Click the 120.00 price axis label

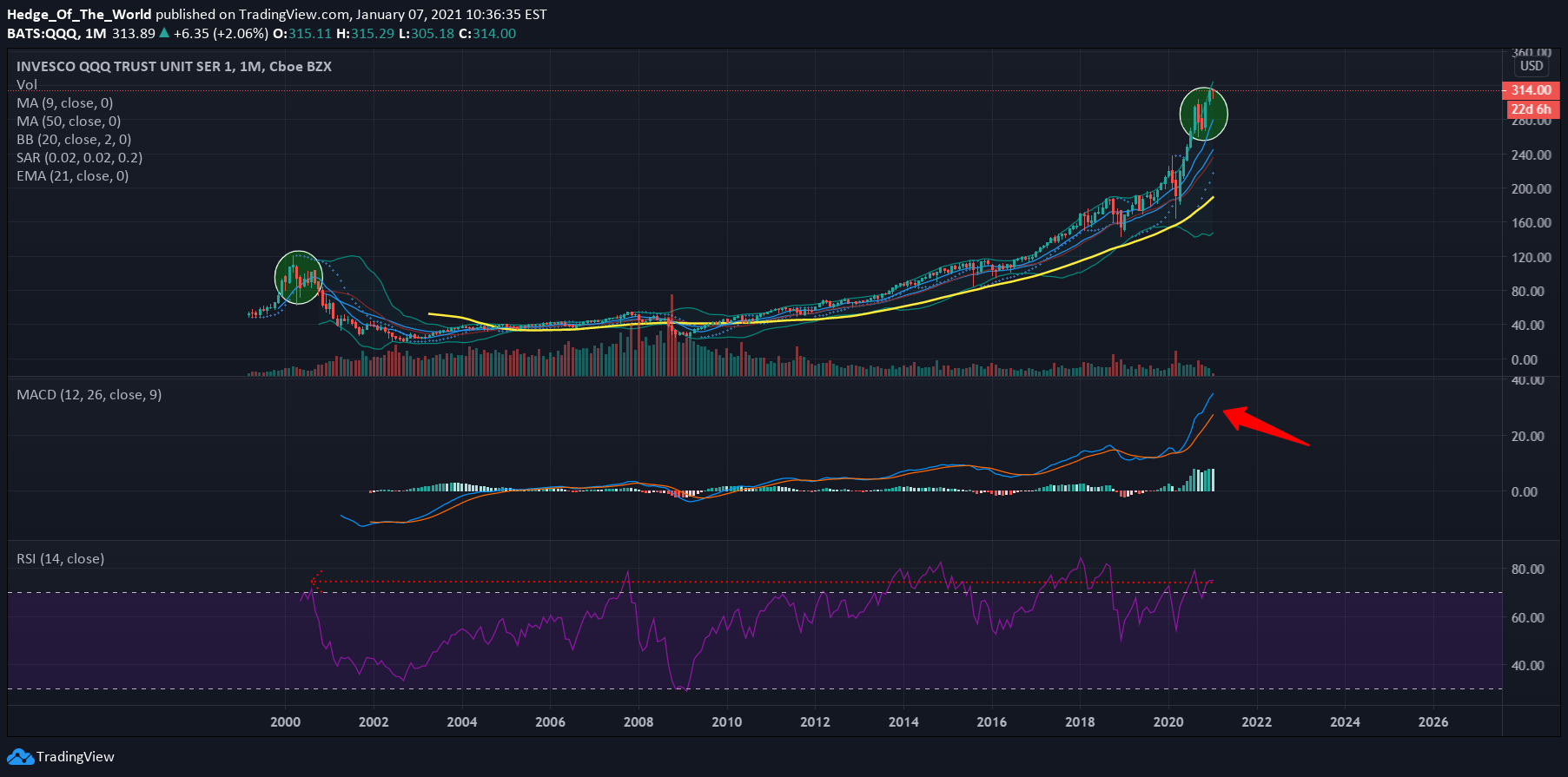1532,257
